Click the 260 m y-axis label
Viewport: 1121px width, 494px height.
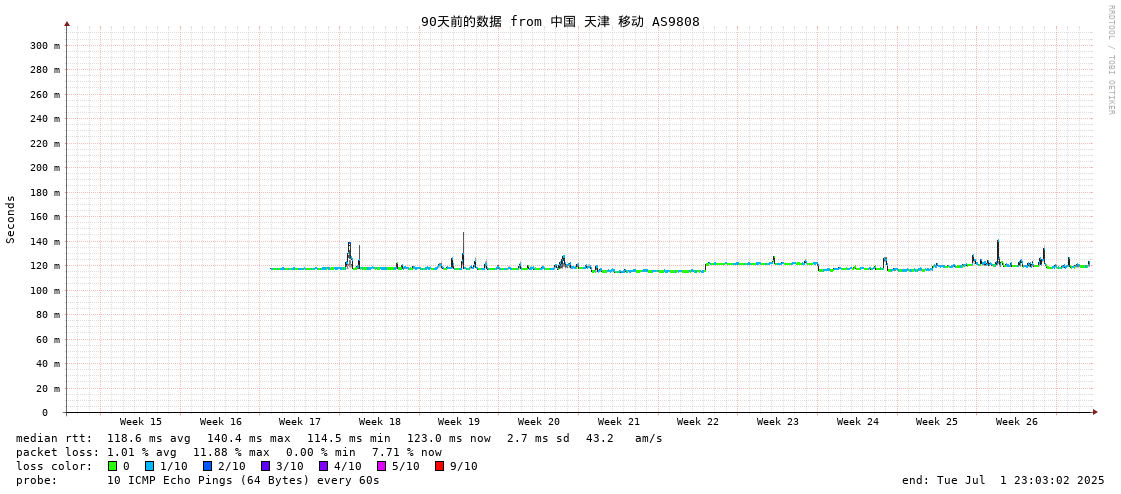tap(45, 94)
